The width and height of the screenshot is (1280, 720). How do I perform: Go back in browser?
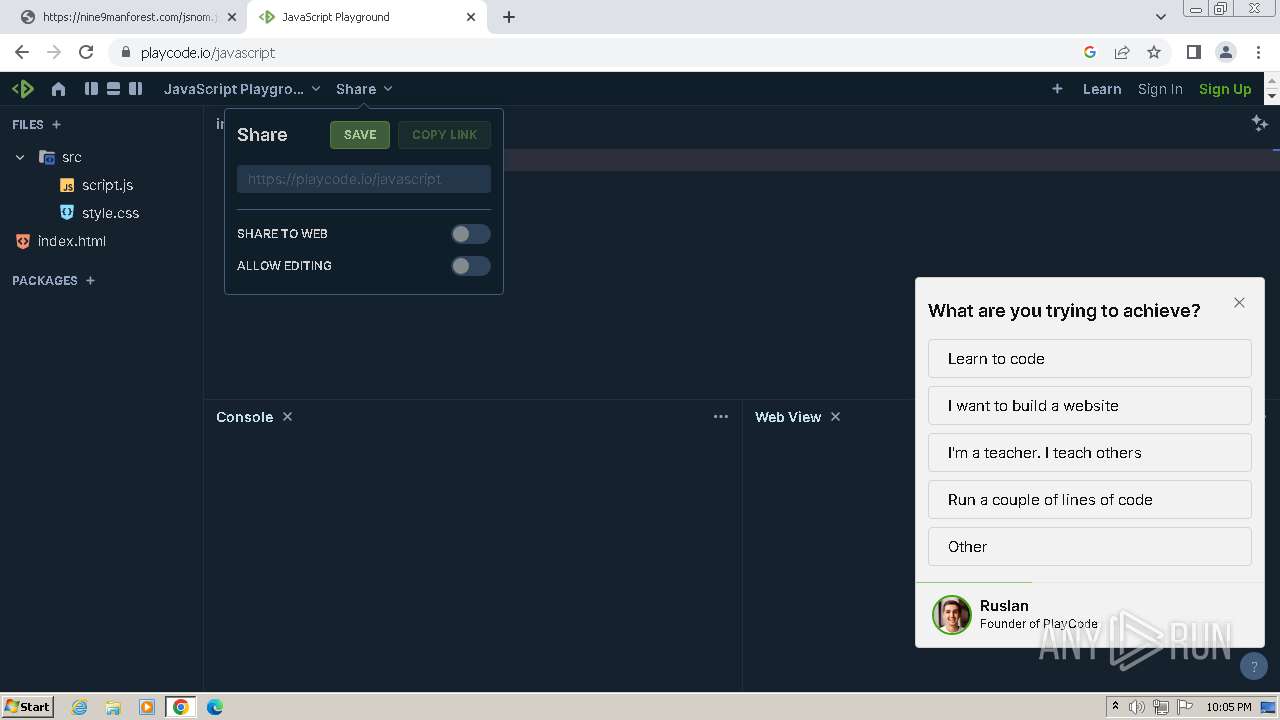click(x=22, y=52)
